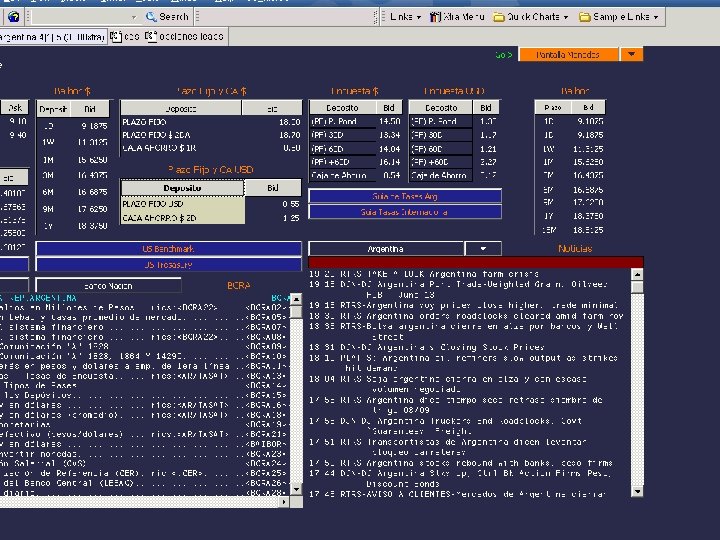This screenshot has height=540, width=720.
Task: Click the orange Pantalla Monedas button
Action: pos(568,54)
